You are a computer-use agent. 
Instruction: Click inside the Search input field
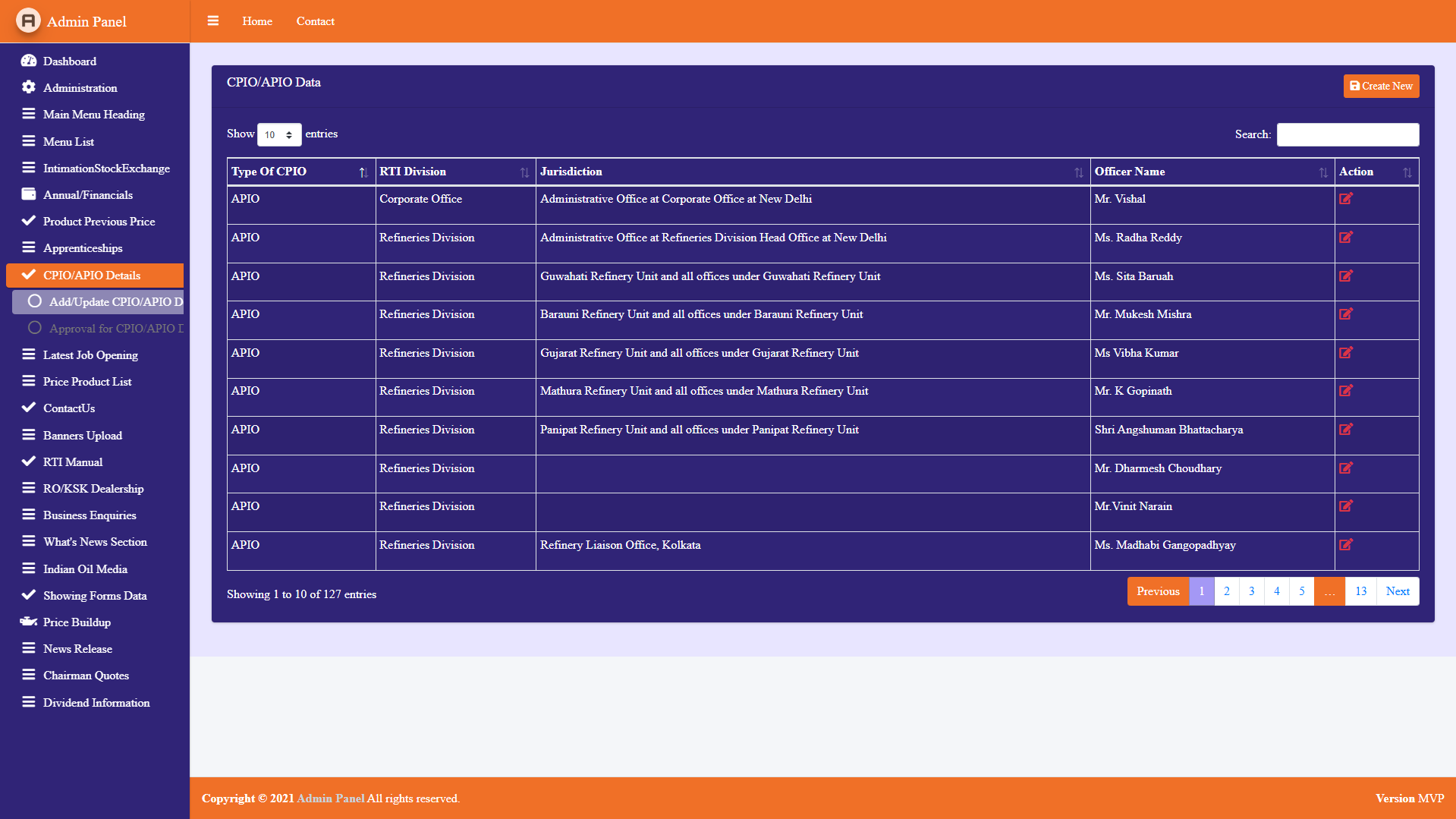click(x=1348, y=134)
